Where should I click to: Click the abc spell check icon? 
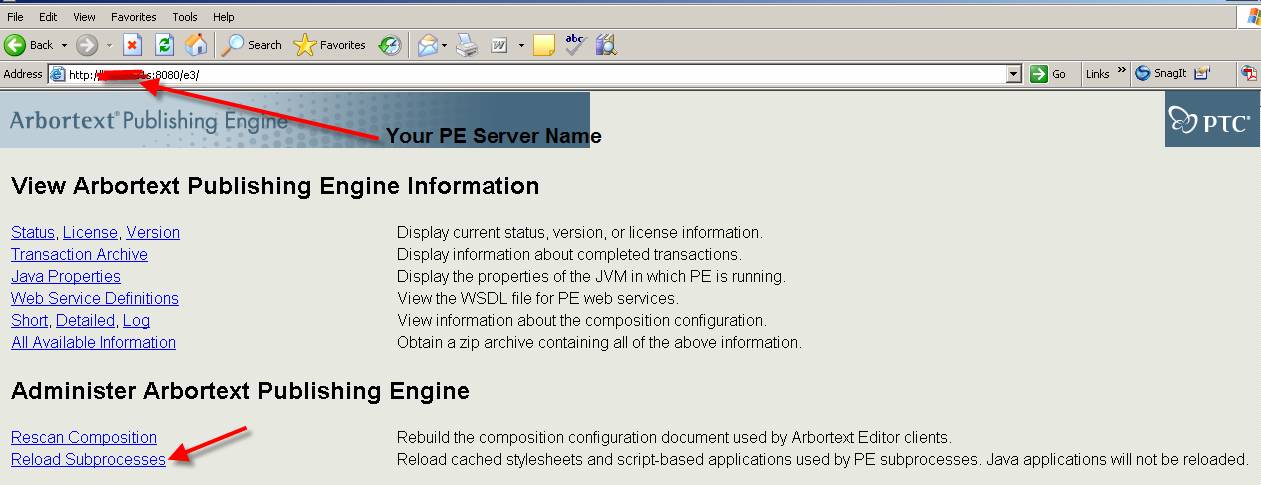tap(574, 45)
